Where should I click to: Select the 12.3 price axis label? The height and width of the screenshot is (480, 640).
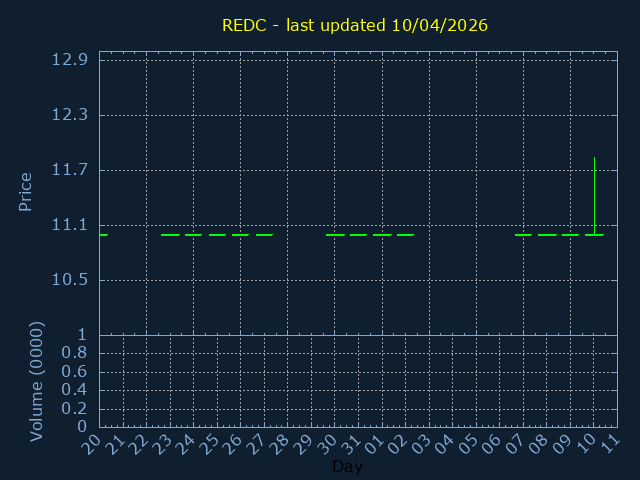pos(69,115)
